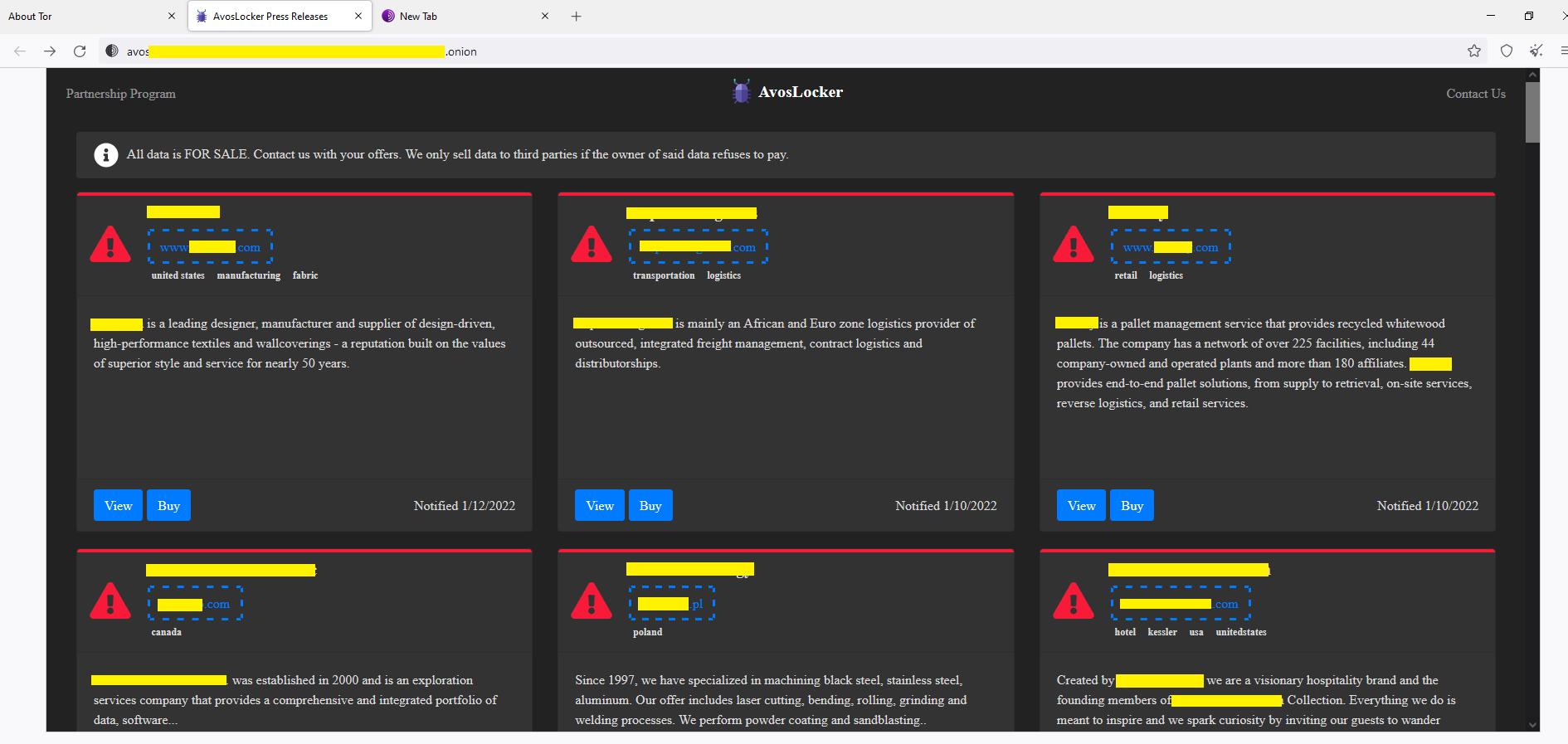
Task: Click the address bar URL field
Action: 747,51
